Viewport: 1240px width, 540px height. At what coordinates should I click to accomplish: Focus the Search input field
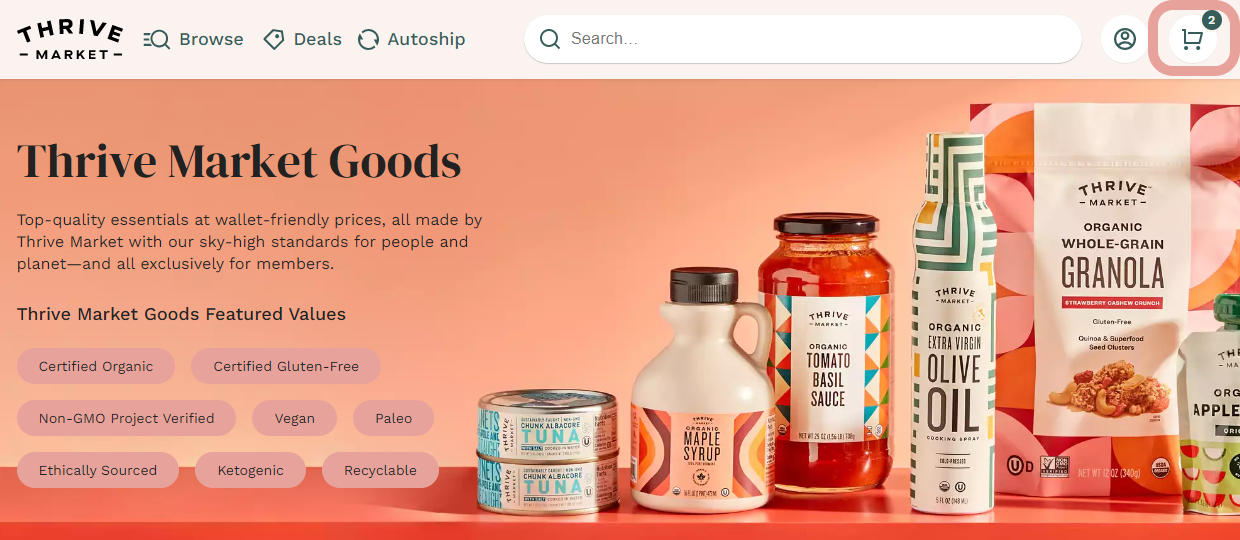point(803,39)
